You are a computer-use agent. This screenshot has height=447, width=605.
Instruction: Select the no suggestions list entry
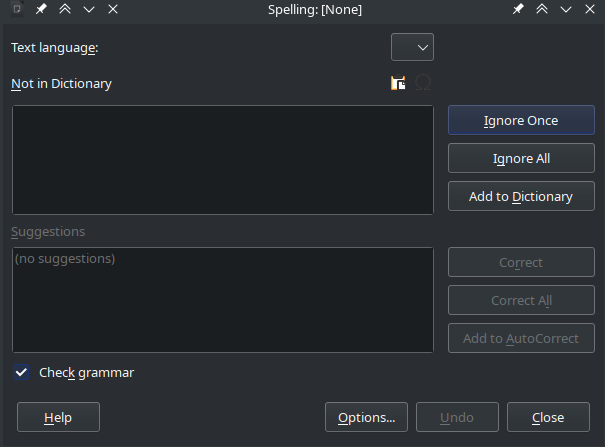coord(65,258)
